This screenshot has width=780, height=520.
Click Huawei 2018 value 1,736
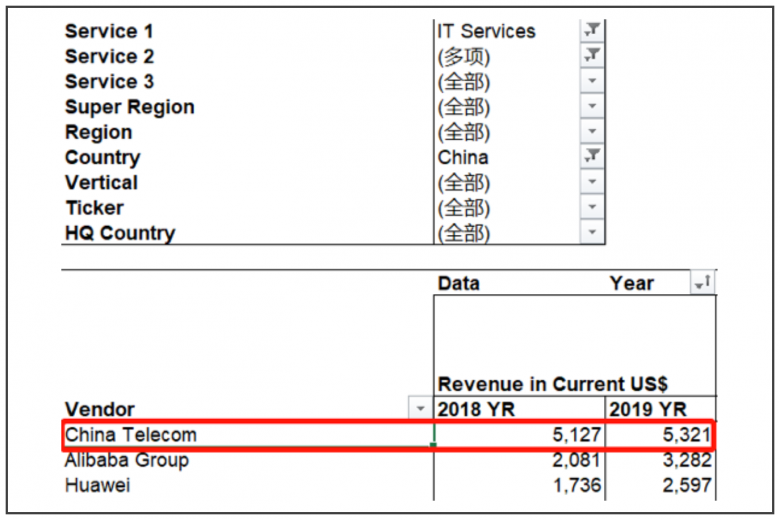coord(577,485)
